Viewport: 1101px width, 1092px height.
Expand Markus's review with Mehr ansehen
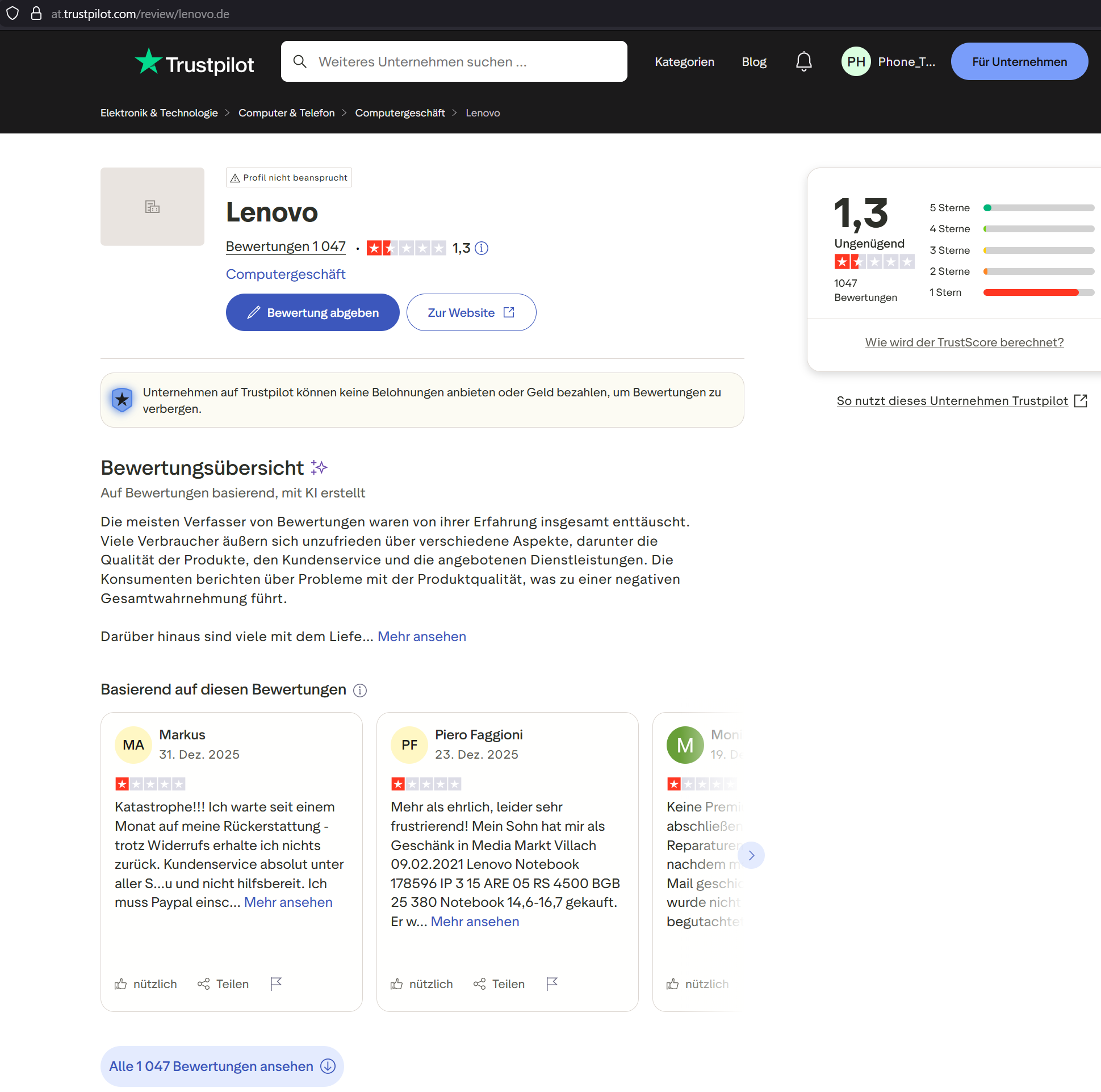pyautogui.click(x=288, y=902)
